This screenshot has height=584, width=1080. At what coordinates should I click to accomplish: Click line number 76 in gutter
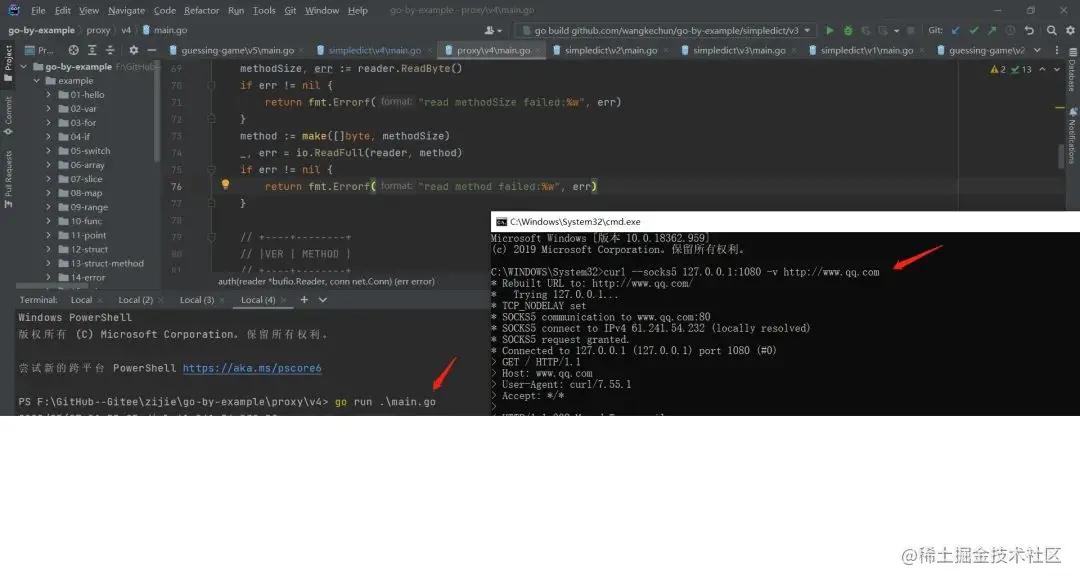176,187
